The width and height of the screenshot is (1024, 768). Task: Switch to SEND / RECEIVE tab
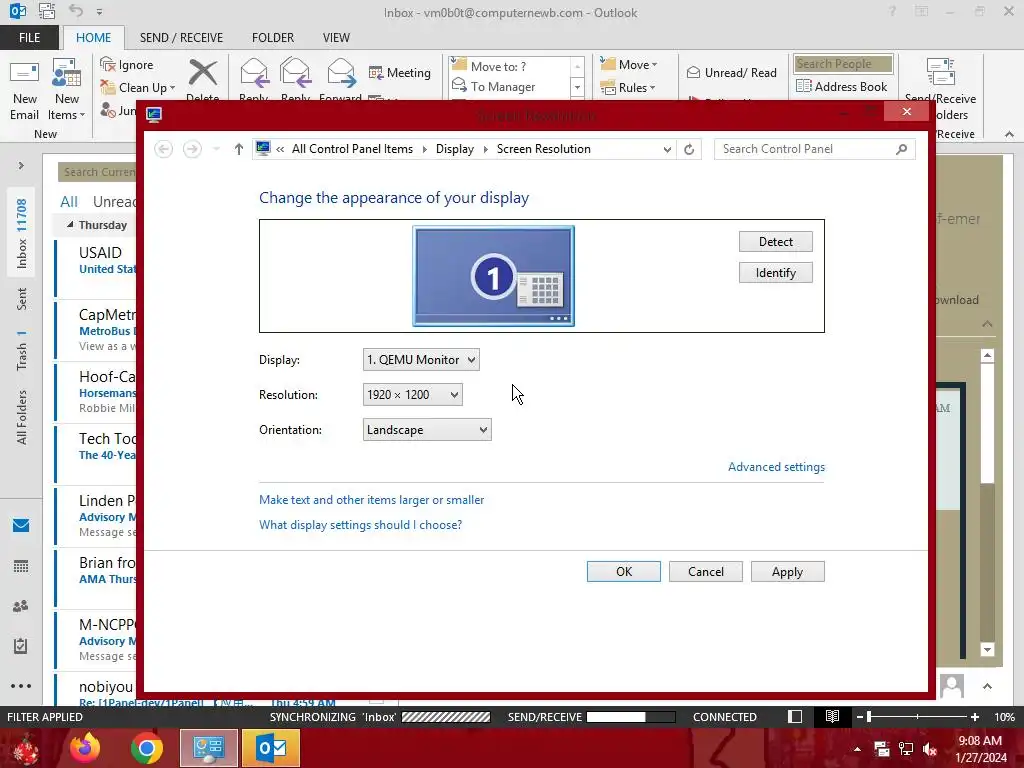181,38
